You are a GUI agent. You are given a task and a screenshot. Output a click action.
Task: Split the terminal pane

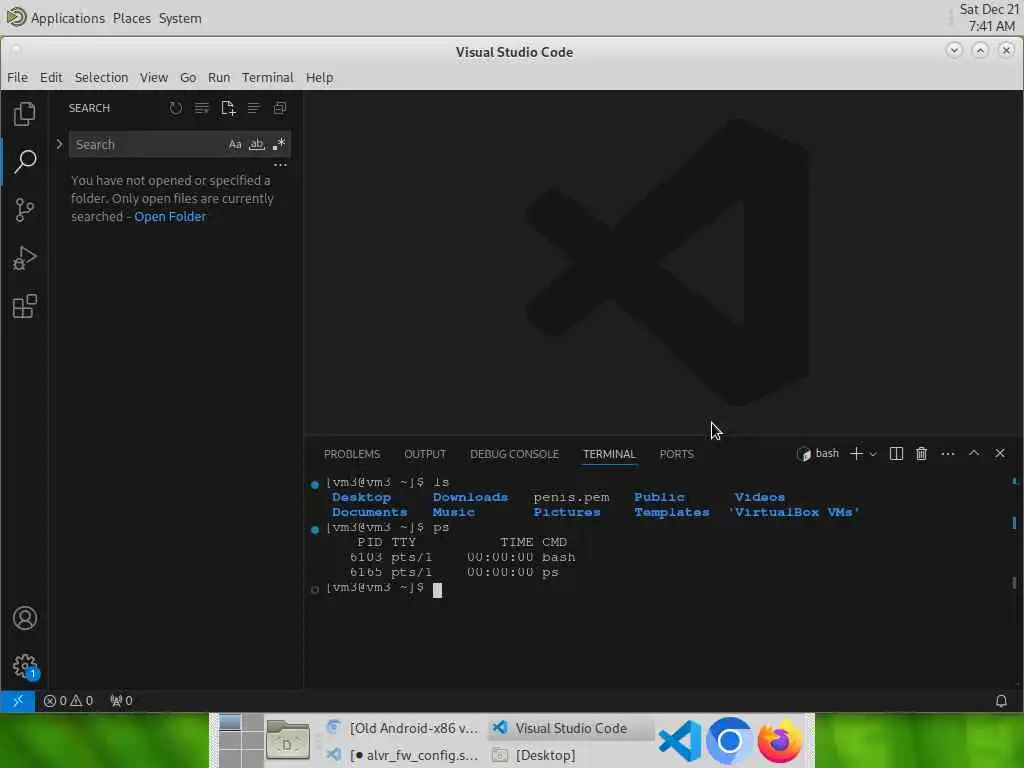tap(896, 453)
